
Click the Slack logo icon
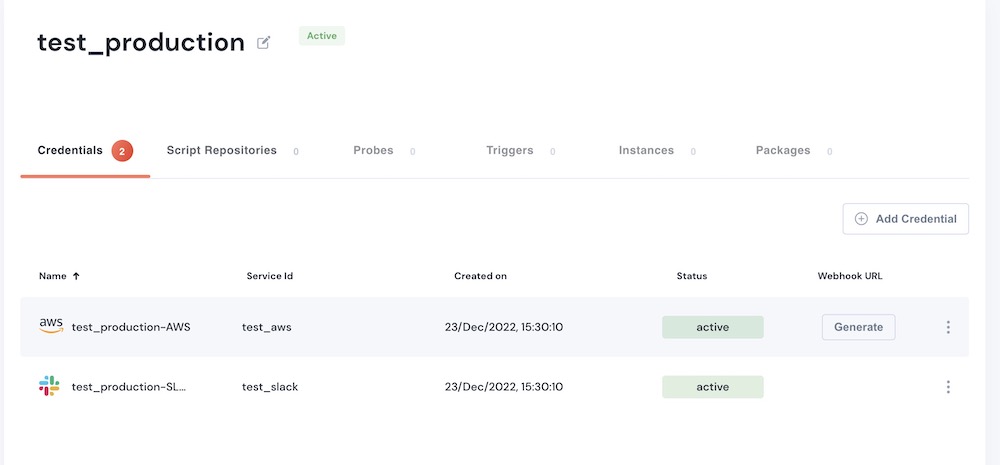pyautogui.click(x=49, y=386)
